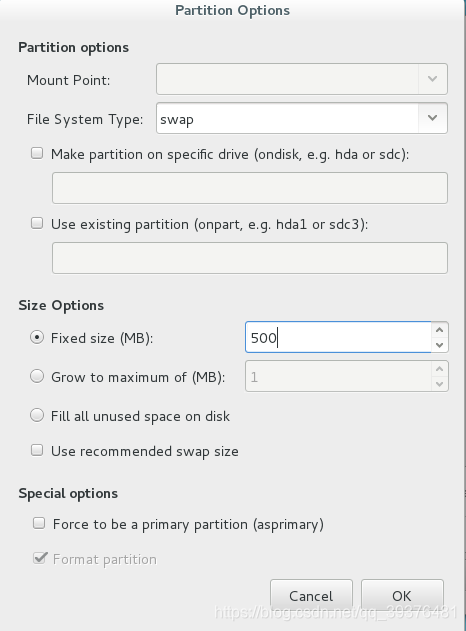Choose Grow to maximum of radio option
466x631 pixels.
pyautogui.click(x=37, y=376)
